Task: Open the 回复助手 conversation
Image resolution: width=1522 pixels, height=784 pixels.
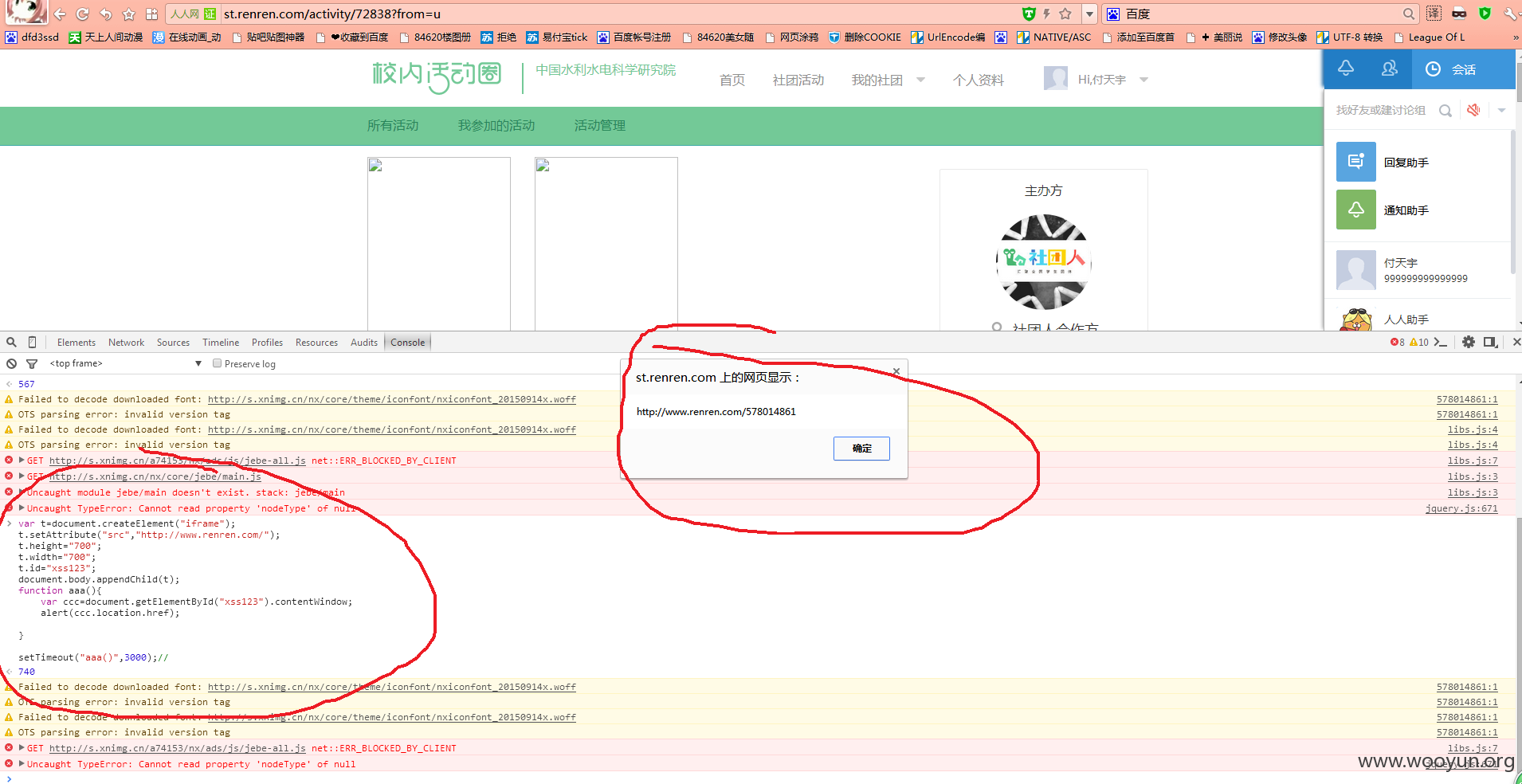Action: pyautogui.click(x=1417, y=162)
